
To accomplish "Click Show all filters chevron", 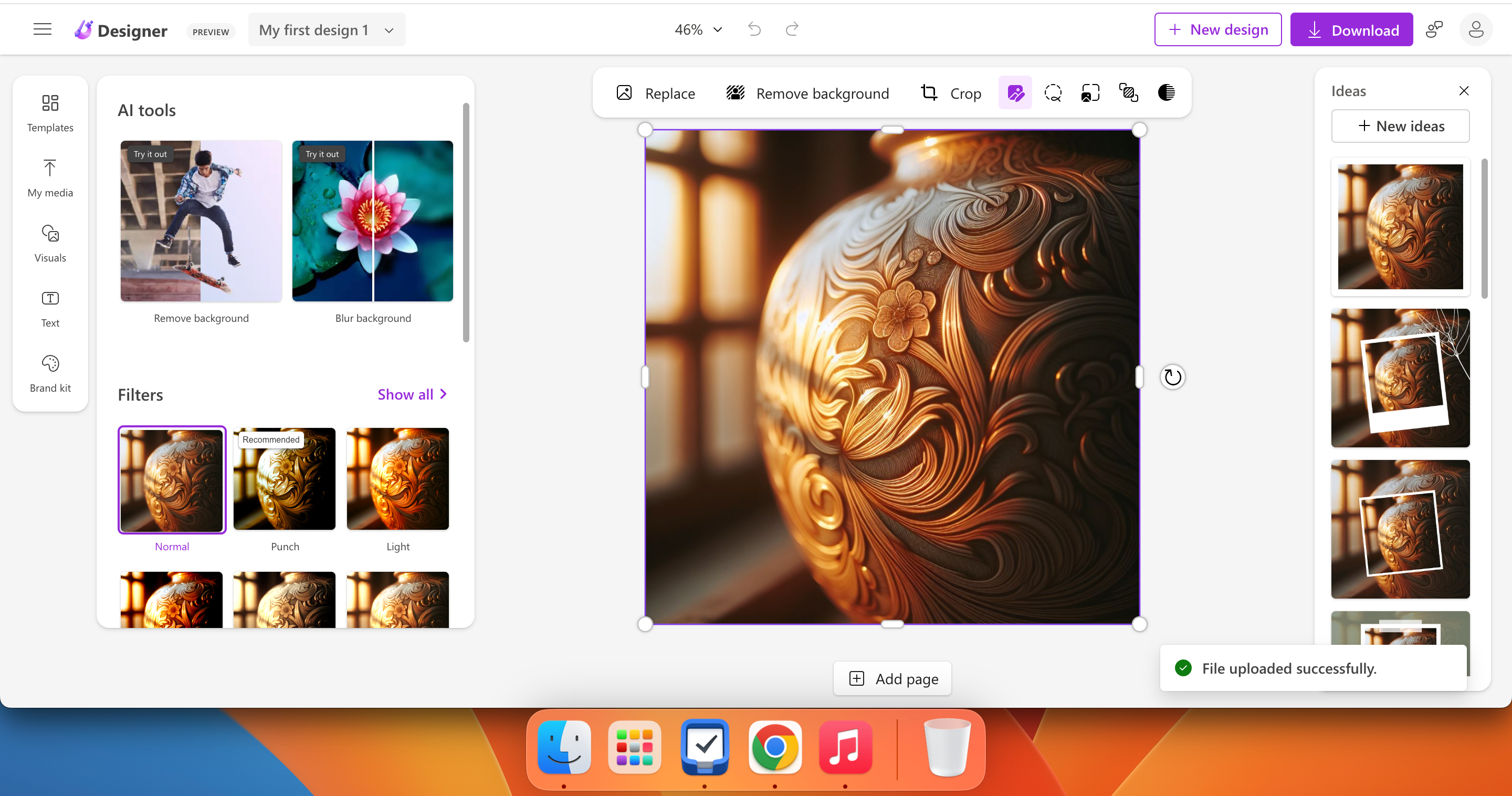I will tap(412, 394).
